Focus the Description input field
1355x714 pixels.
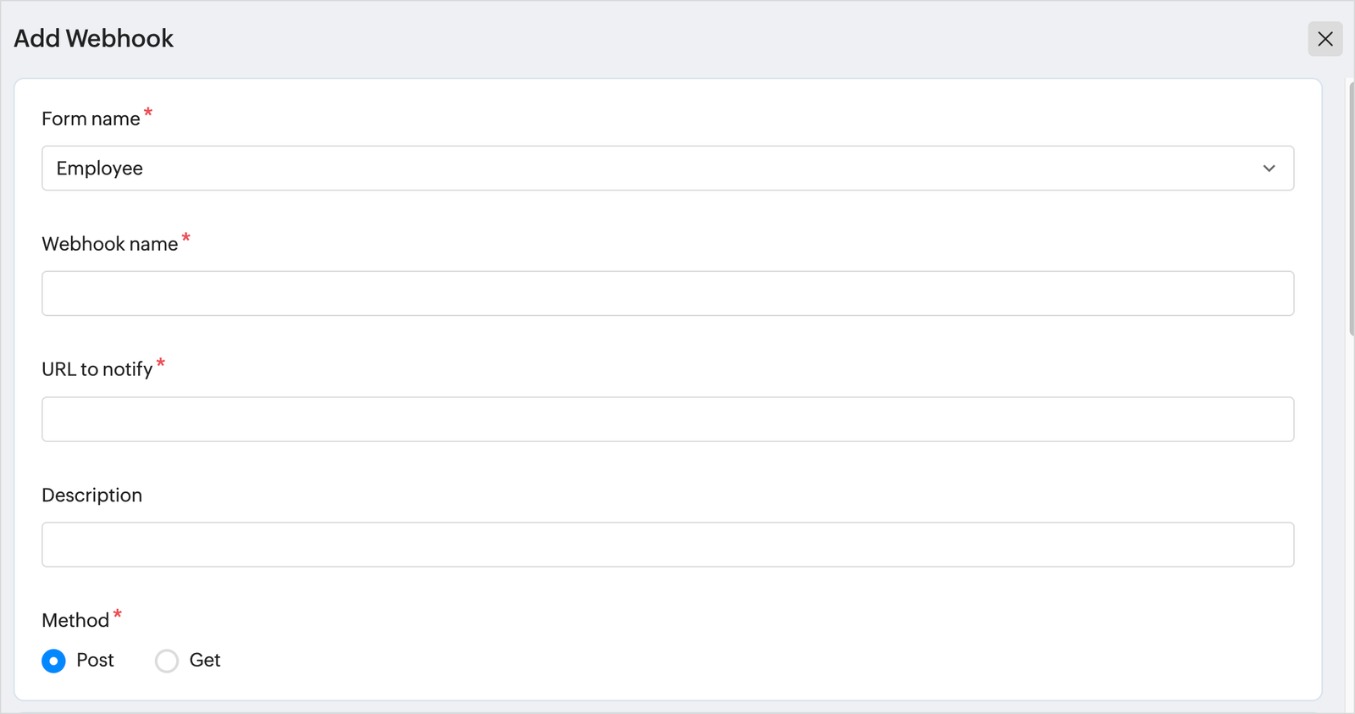coord(667,544)
